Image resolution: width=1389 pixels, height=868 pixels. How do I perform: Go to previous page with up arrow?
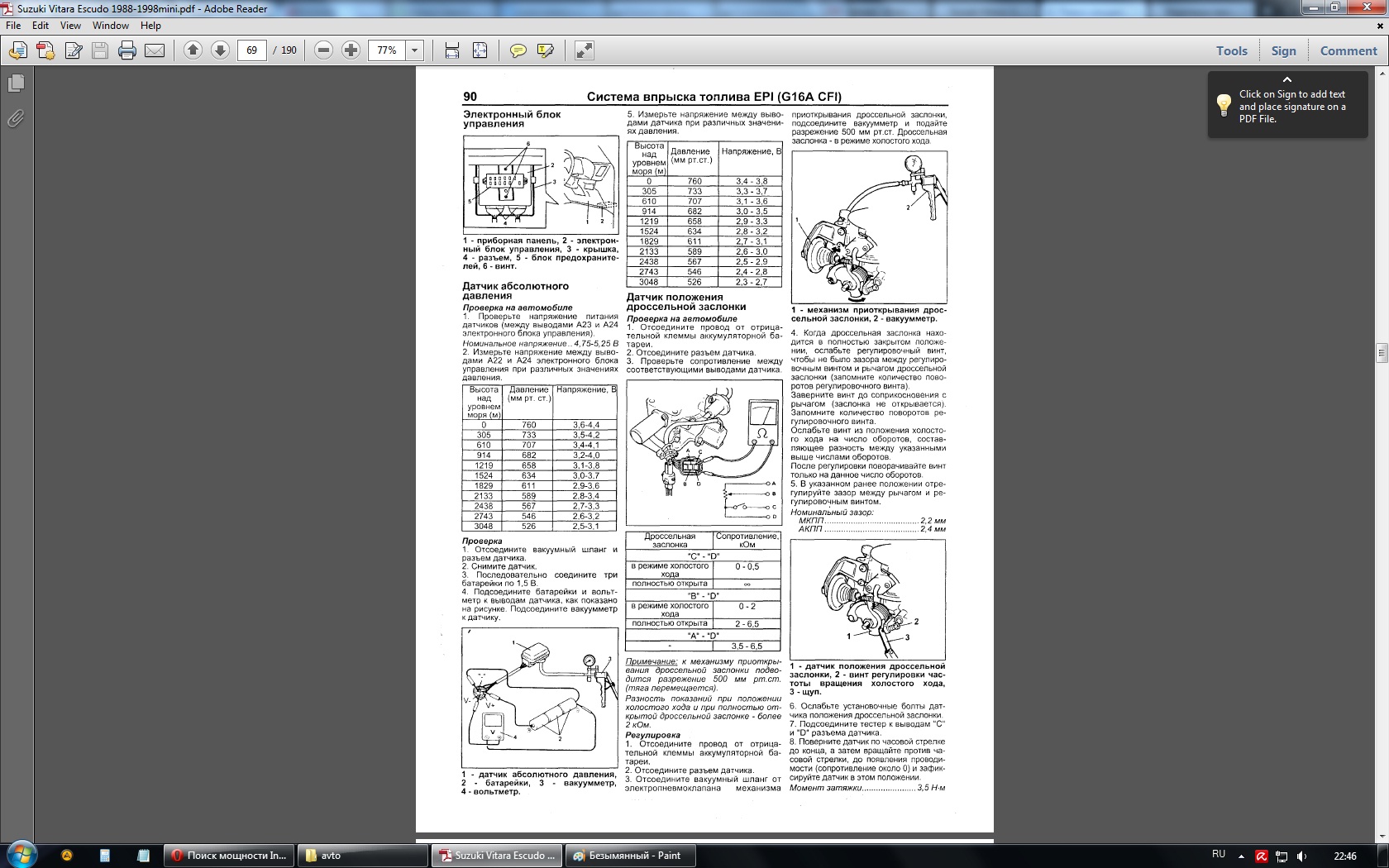click(193, 50)
